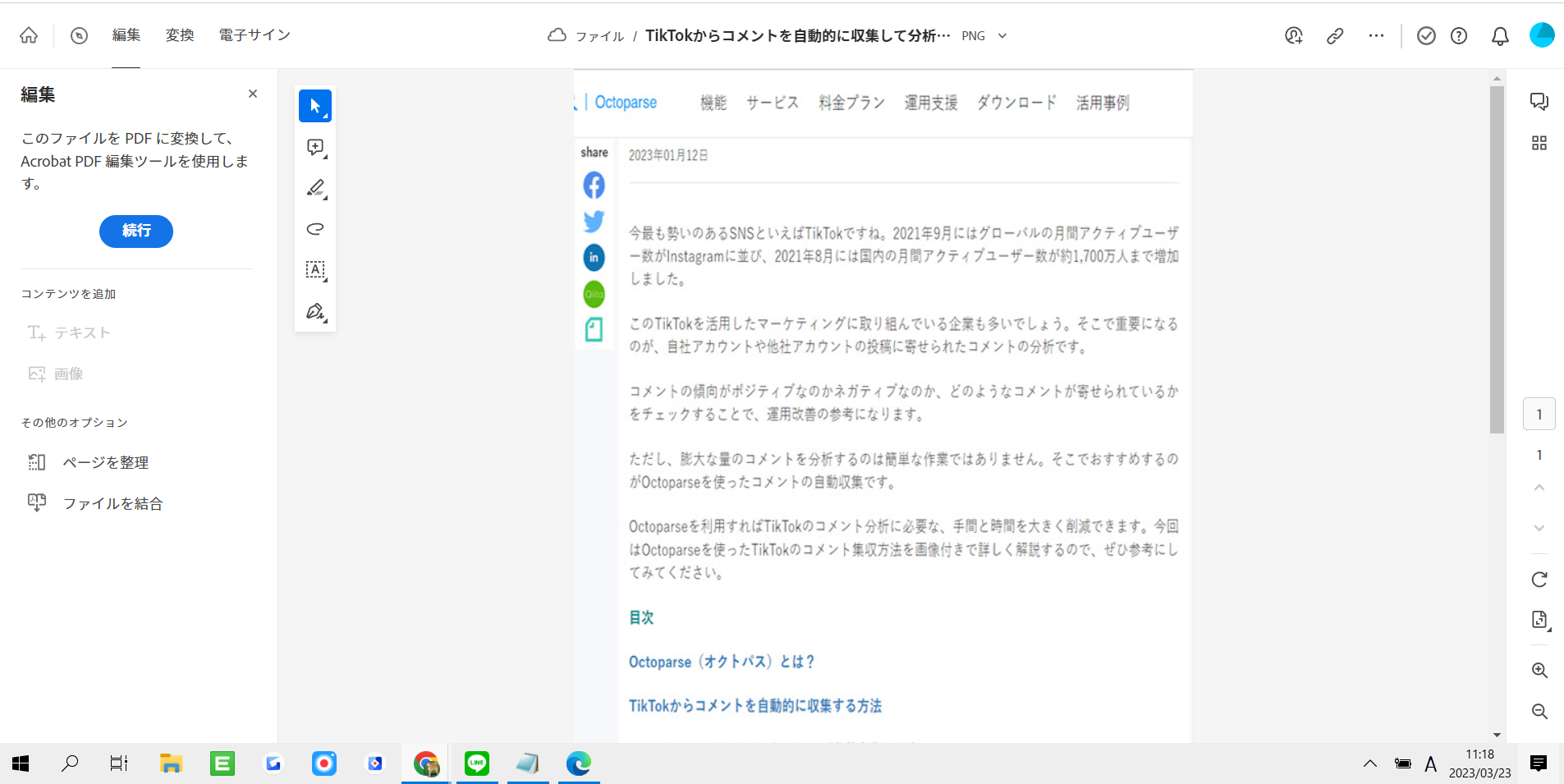Click the LinkedIn share icon in document

click(x=594, y=258)
